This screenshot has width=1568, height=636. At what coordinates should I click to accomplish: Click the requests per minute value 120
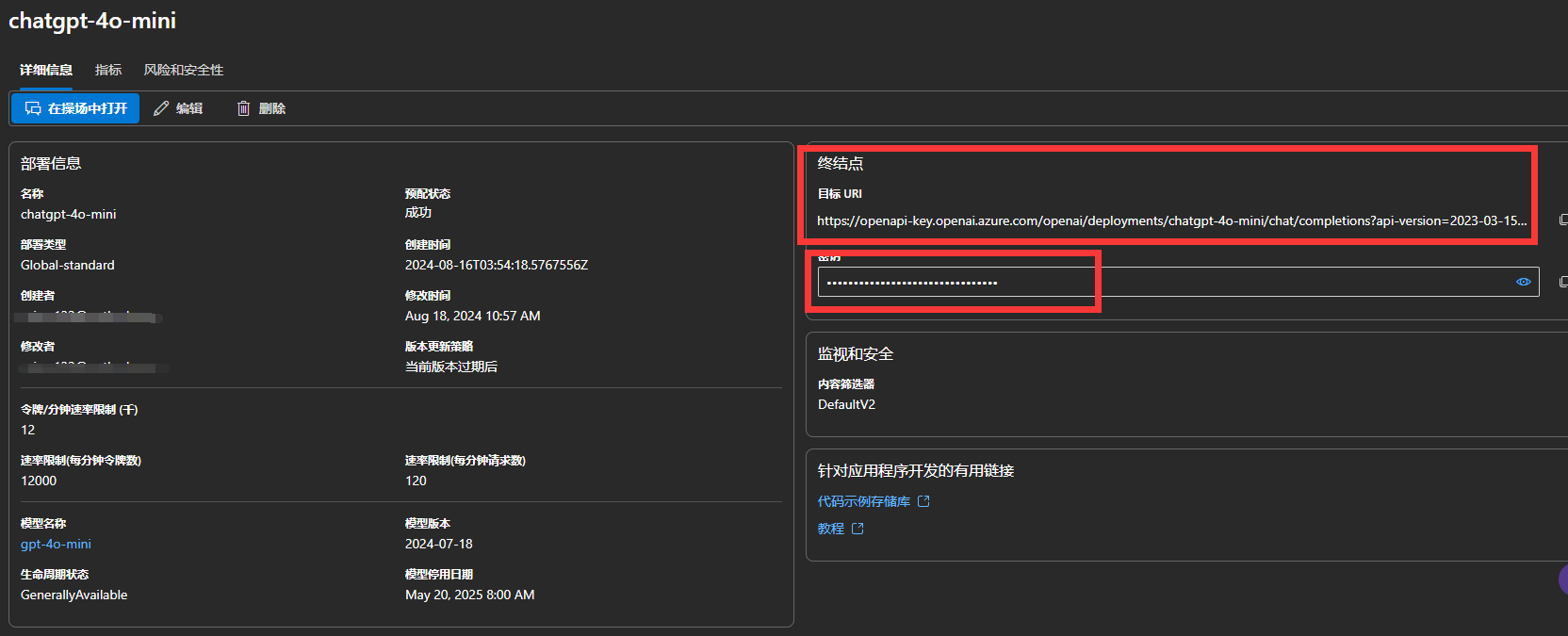click(x=416, y=481)
